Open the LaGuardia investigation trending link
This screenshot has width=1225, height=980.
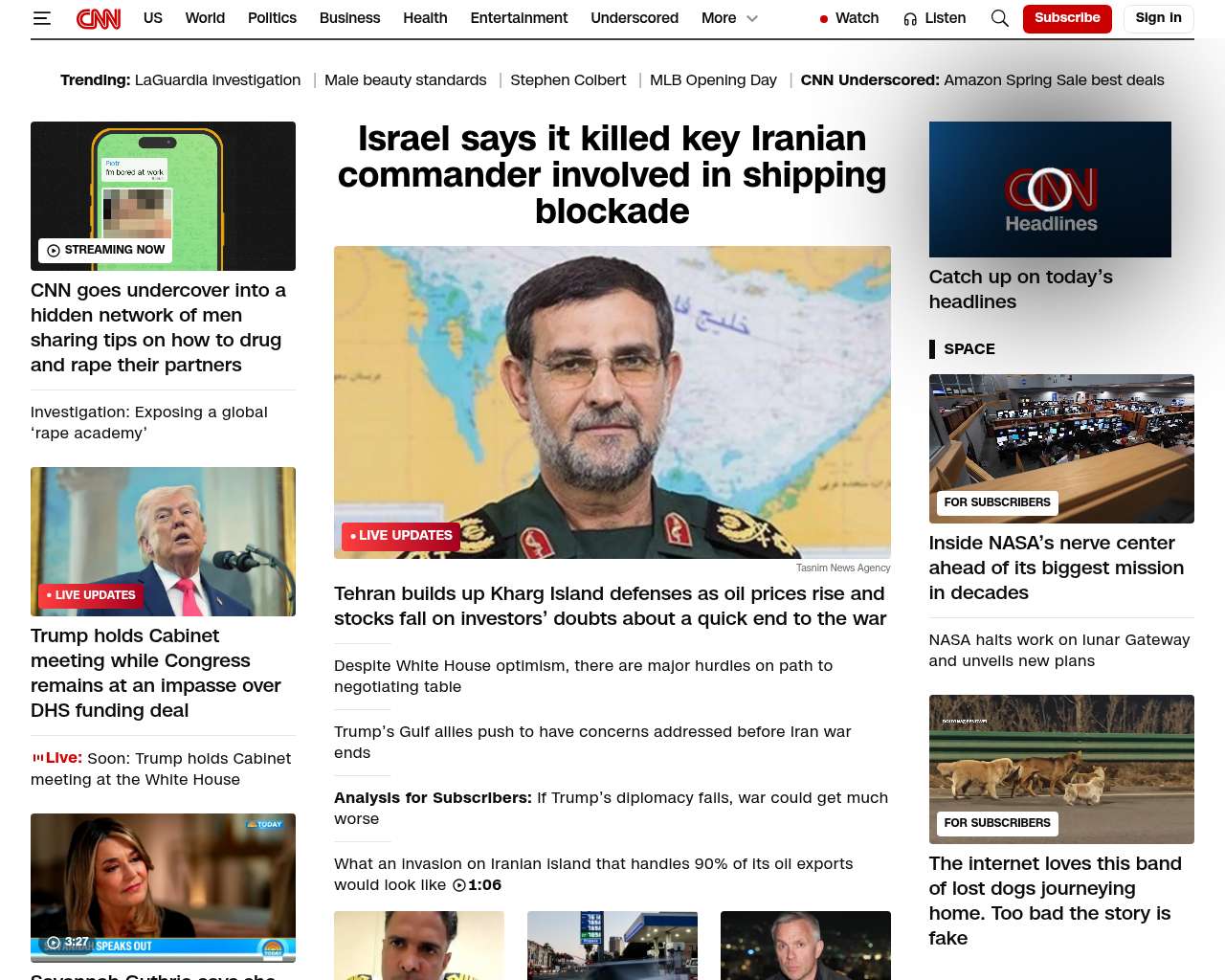pos(217,80)
